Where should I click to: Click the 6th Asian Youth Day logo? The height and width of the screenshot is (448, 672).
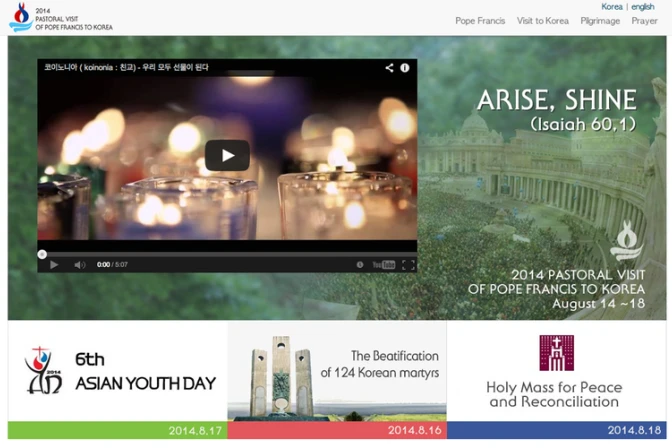tap(43, 370)
